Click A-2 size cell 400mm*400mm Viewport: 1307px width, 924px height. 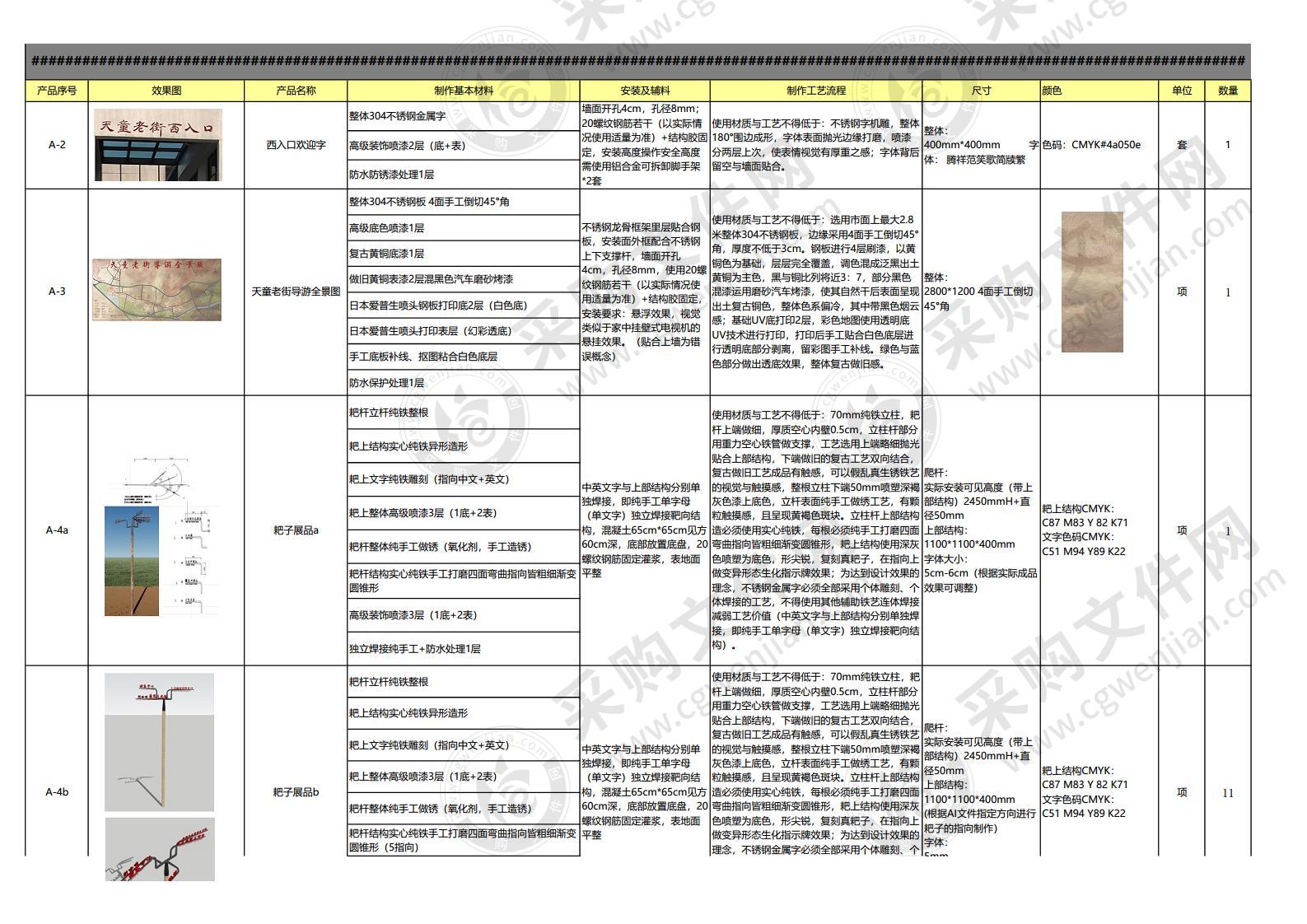point(982,145)
